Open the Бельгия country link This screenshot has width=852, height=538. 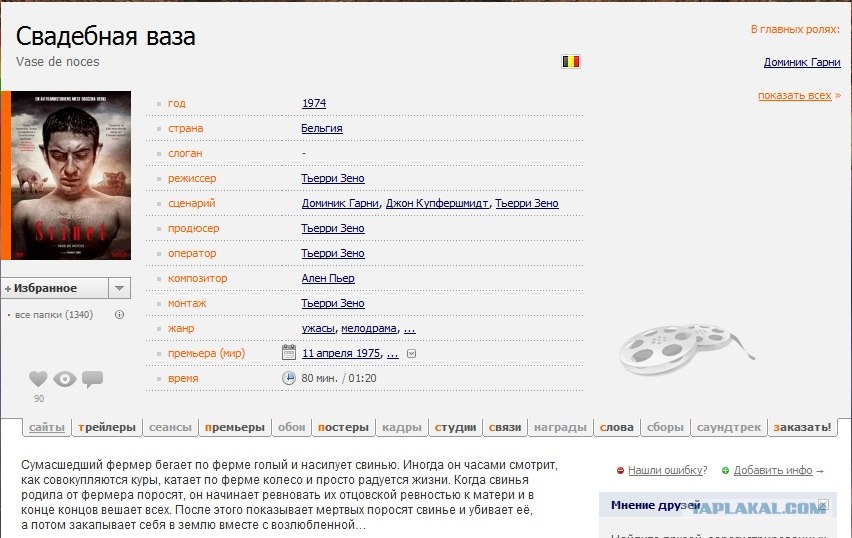(322, 128)
